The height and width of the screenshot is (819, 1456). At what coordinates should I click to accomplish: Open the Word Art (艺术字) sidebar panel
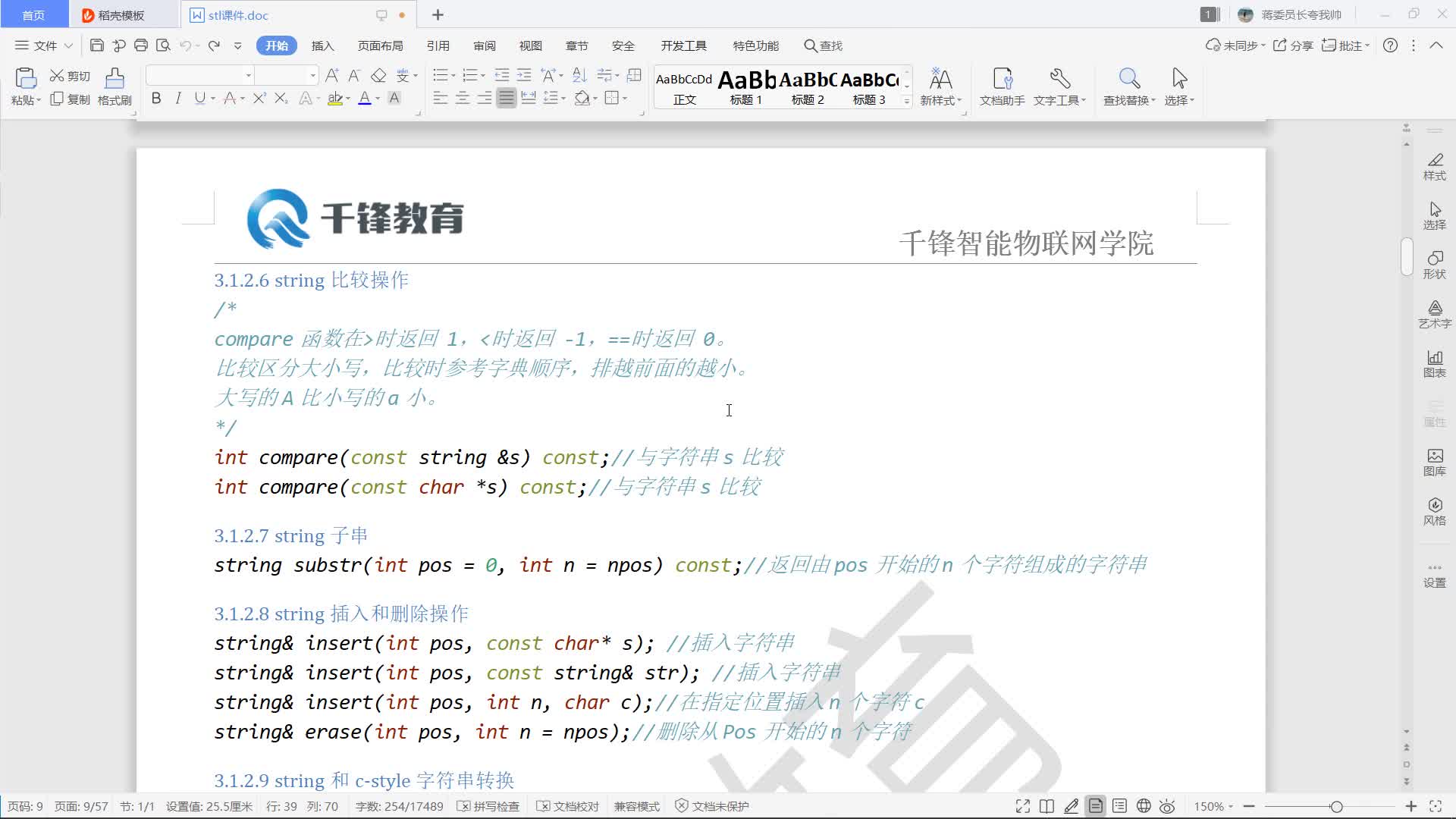tap(1434, 315)
